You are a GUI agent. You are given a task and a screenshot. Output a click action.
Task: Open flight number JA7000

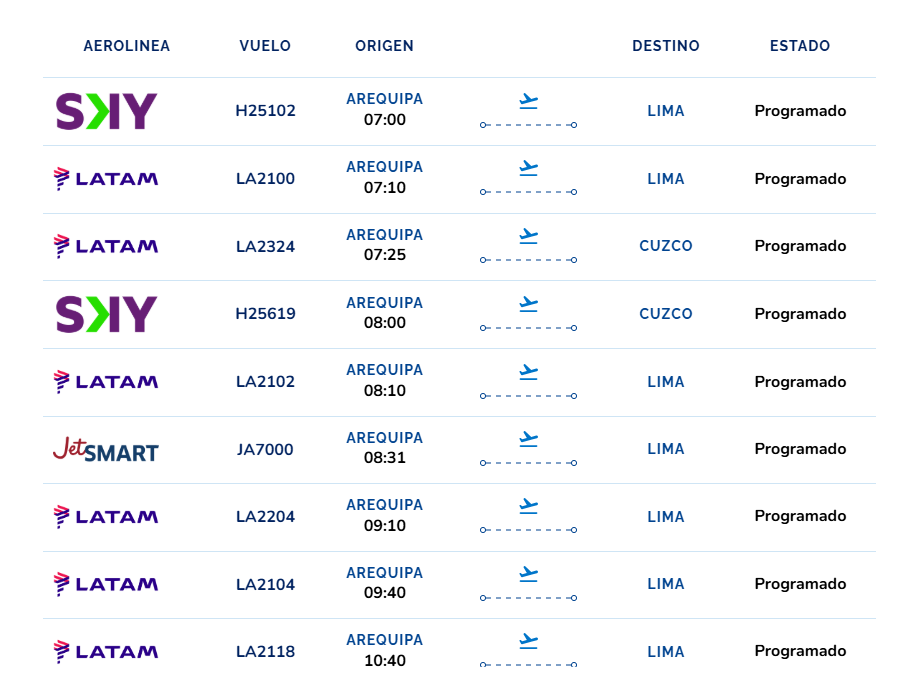266,449
